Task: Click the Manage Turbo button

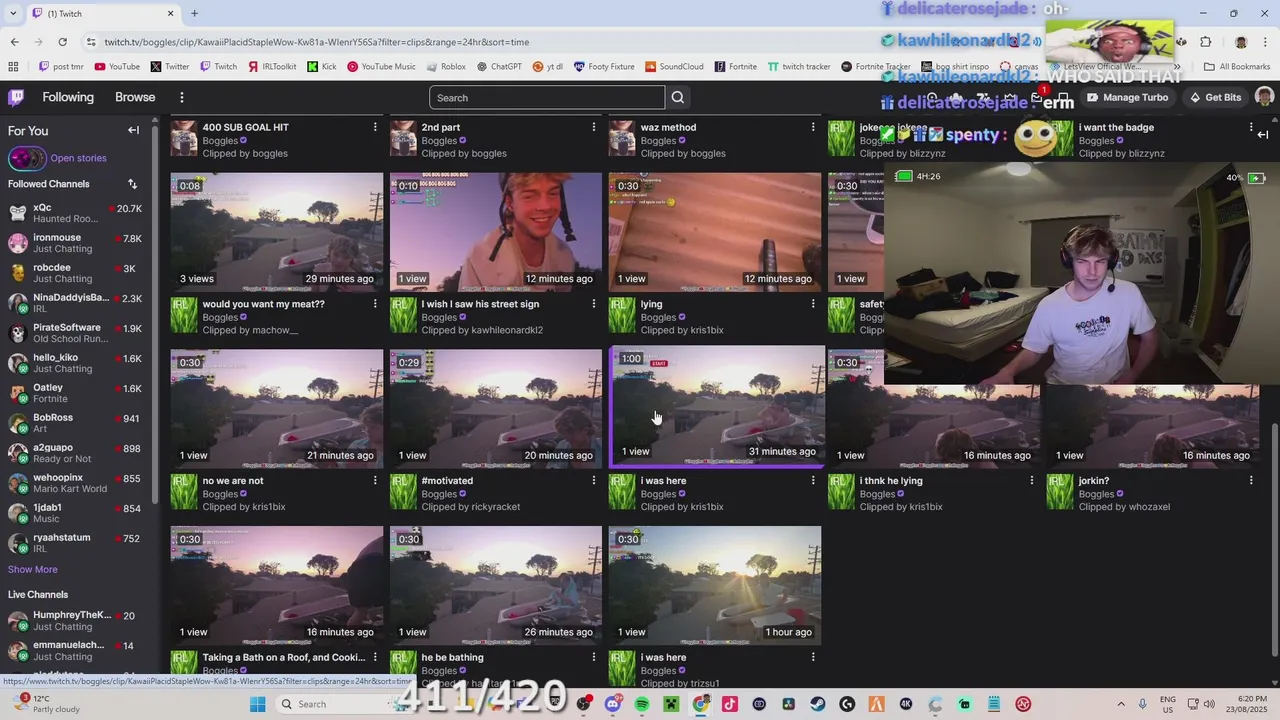Action: click(x=1127, y=97)
